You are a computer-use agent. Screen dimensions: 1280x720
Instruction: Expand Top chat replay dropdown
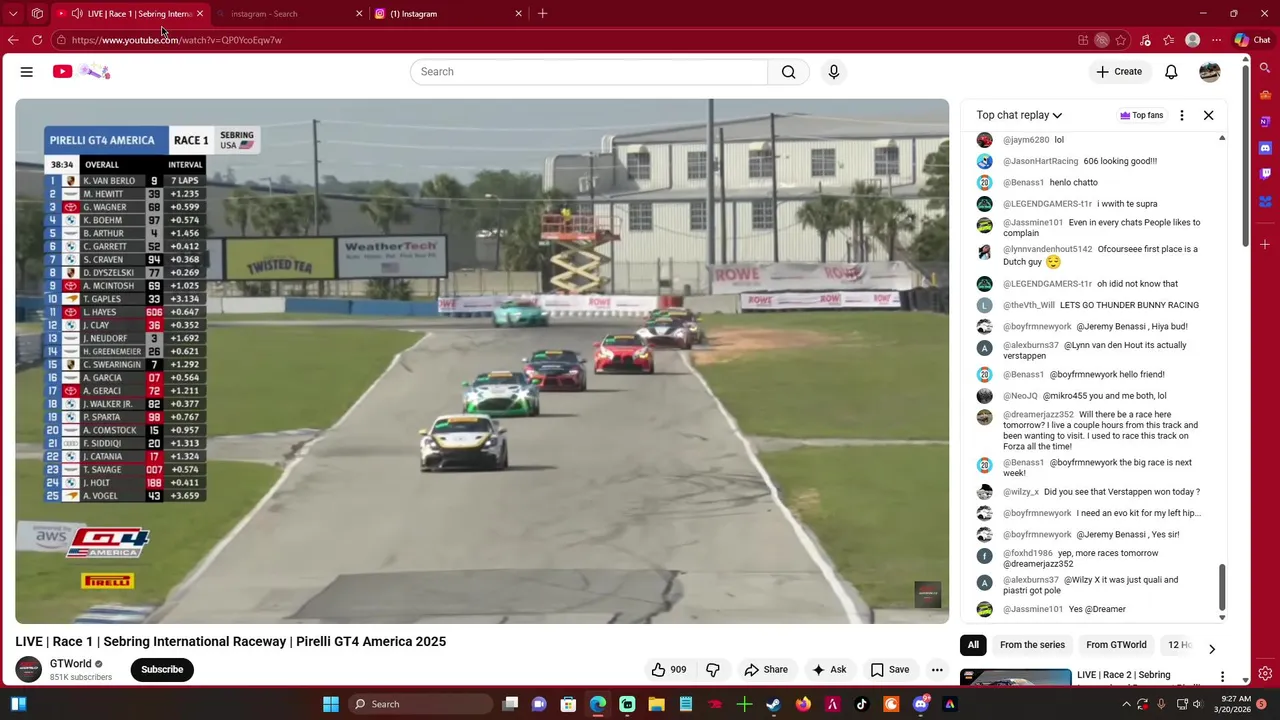[1019, 115]
